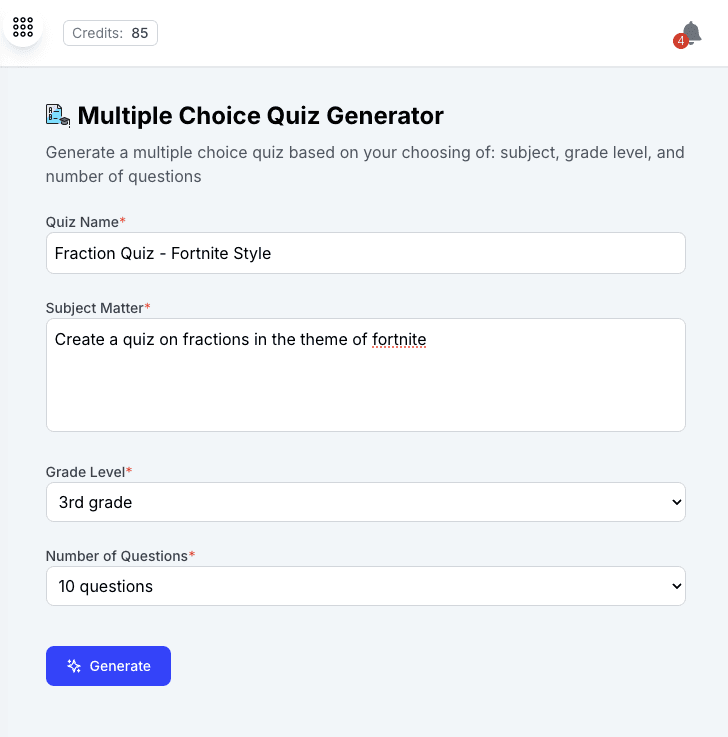Viewport: 728px width, 737px height.
Task: Click the Grade Level dropdown chevron arrow
Action: point(676,502)
